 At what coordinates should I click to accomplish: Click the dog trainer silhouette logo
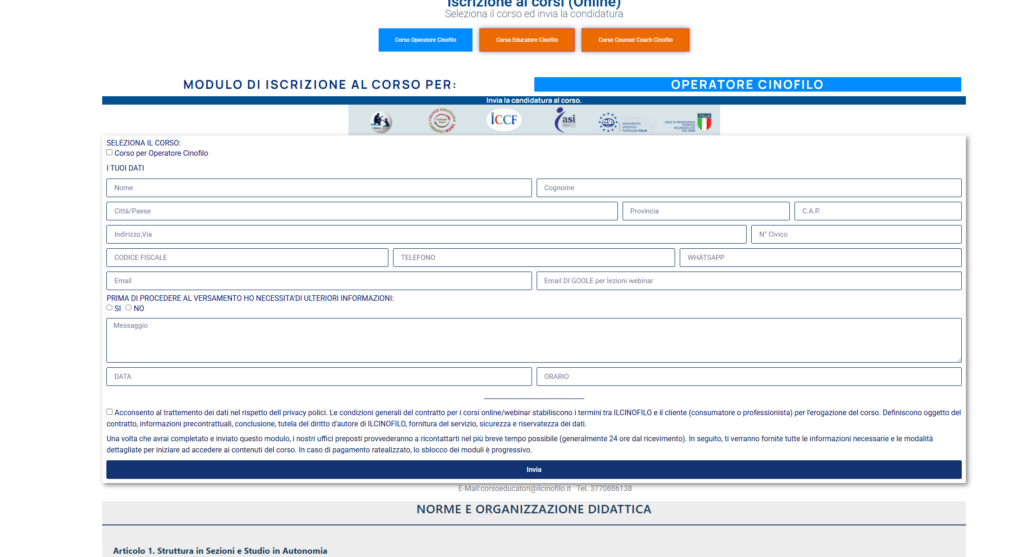click(x=381, y=121)
